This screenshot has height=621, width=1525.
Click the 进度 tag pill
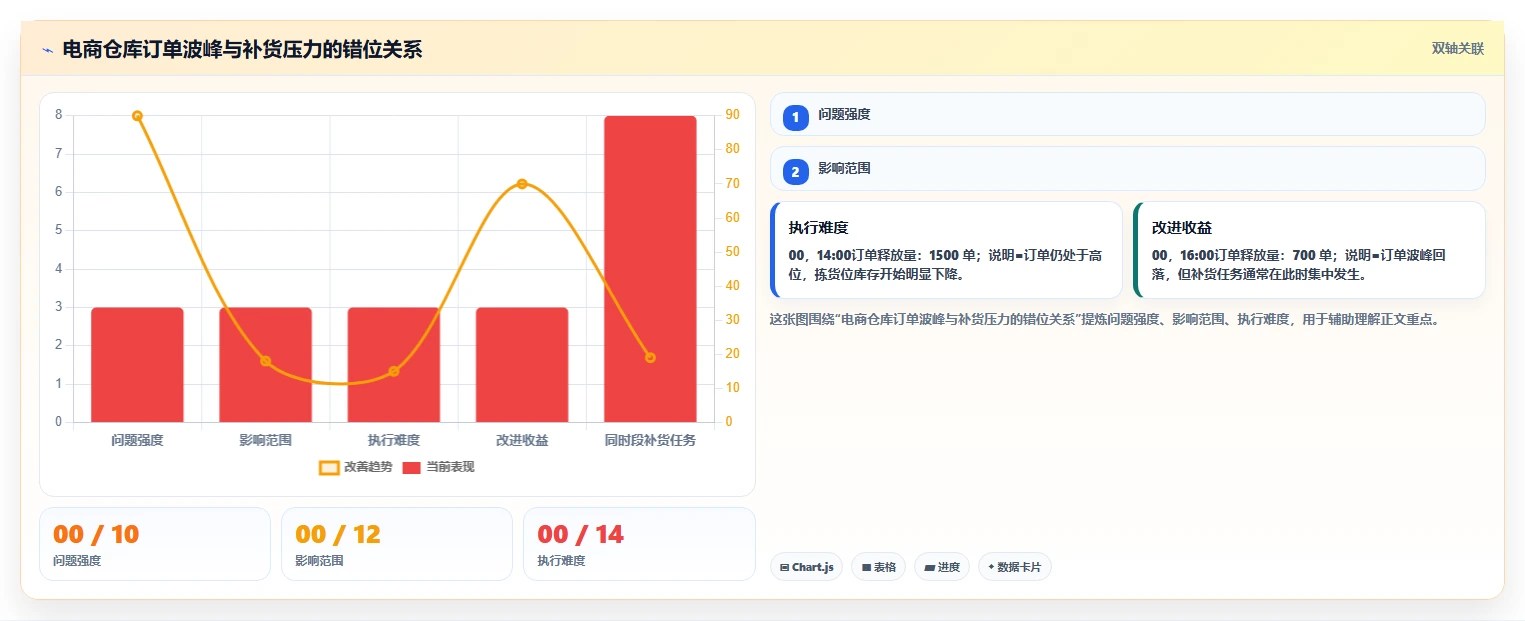click(x=941, y=567)
